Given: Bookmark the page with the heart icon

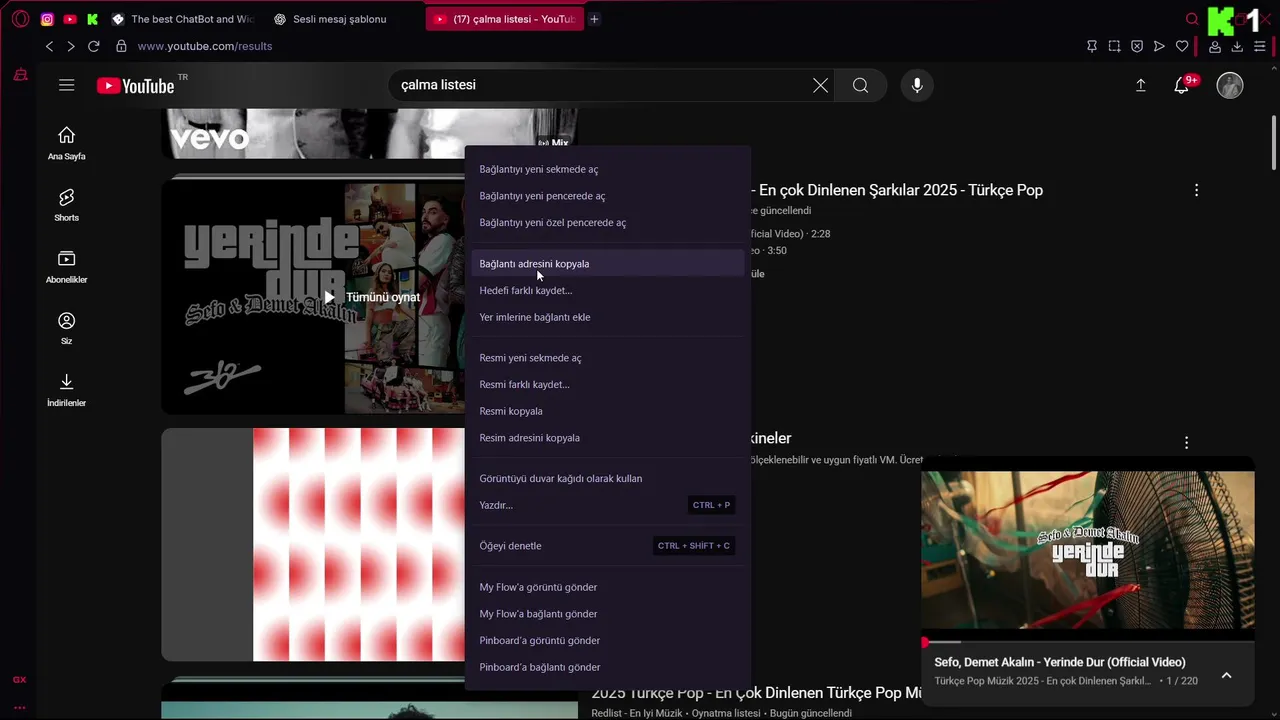Looking at the screenshot, I should click(1182, 46).
